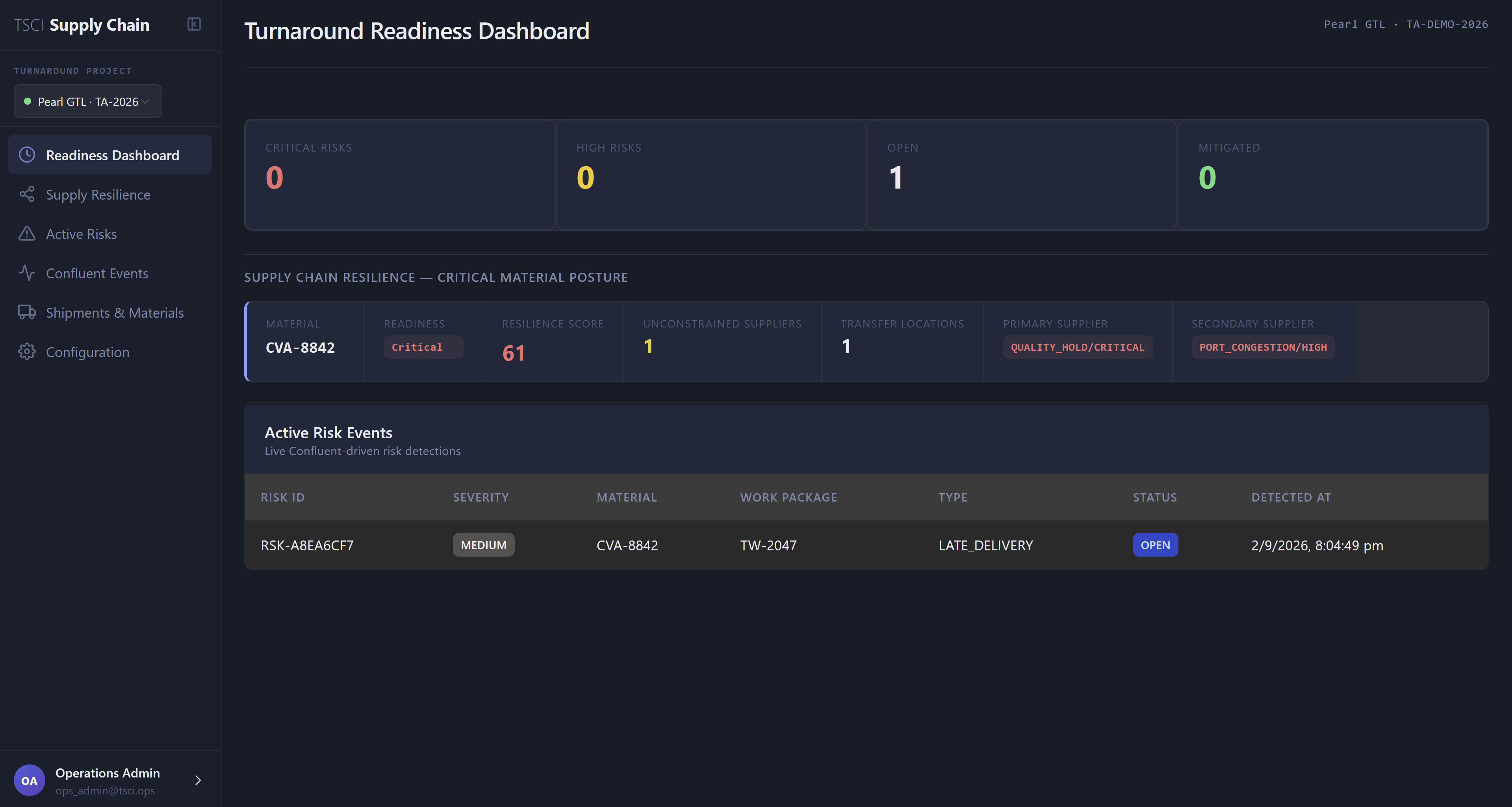Go to Active Risks section
This screenshot has height=807, width=1512.
coord(110,233)
